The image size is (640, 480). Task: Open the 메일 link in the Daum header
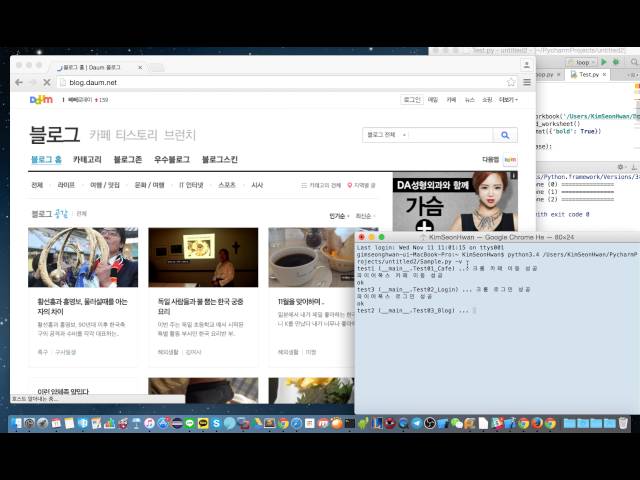tap(433, 100)
